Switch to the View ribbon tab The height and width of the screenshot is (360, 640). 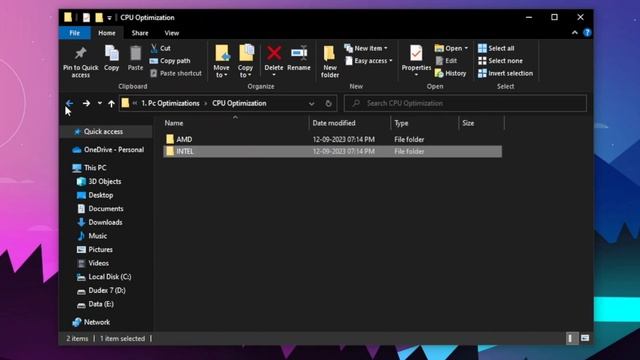[x=172, y=33]
